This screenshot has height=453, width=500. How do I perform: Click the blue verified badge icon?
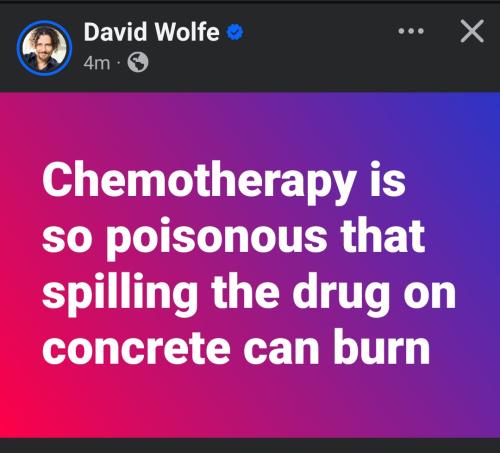pyautogui.click(x=235, y=32)
